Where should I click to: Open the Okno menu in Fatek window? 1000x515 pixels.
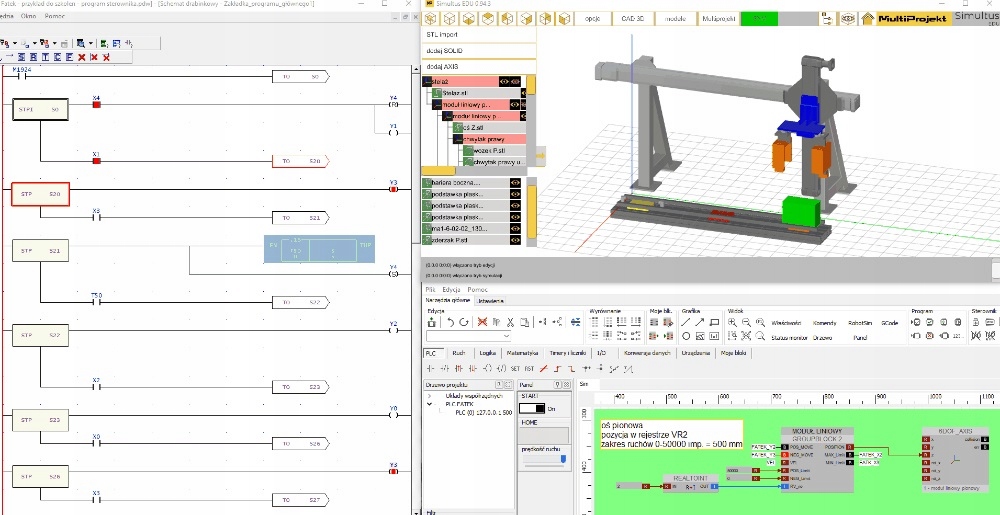(x=28, y=15)
